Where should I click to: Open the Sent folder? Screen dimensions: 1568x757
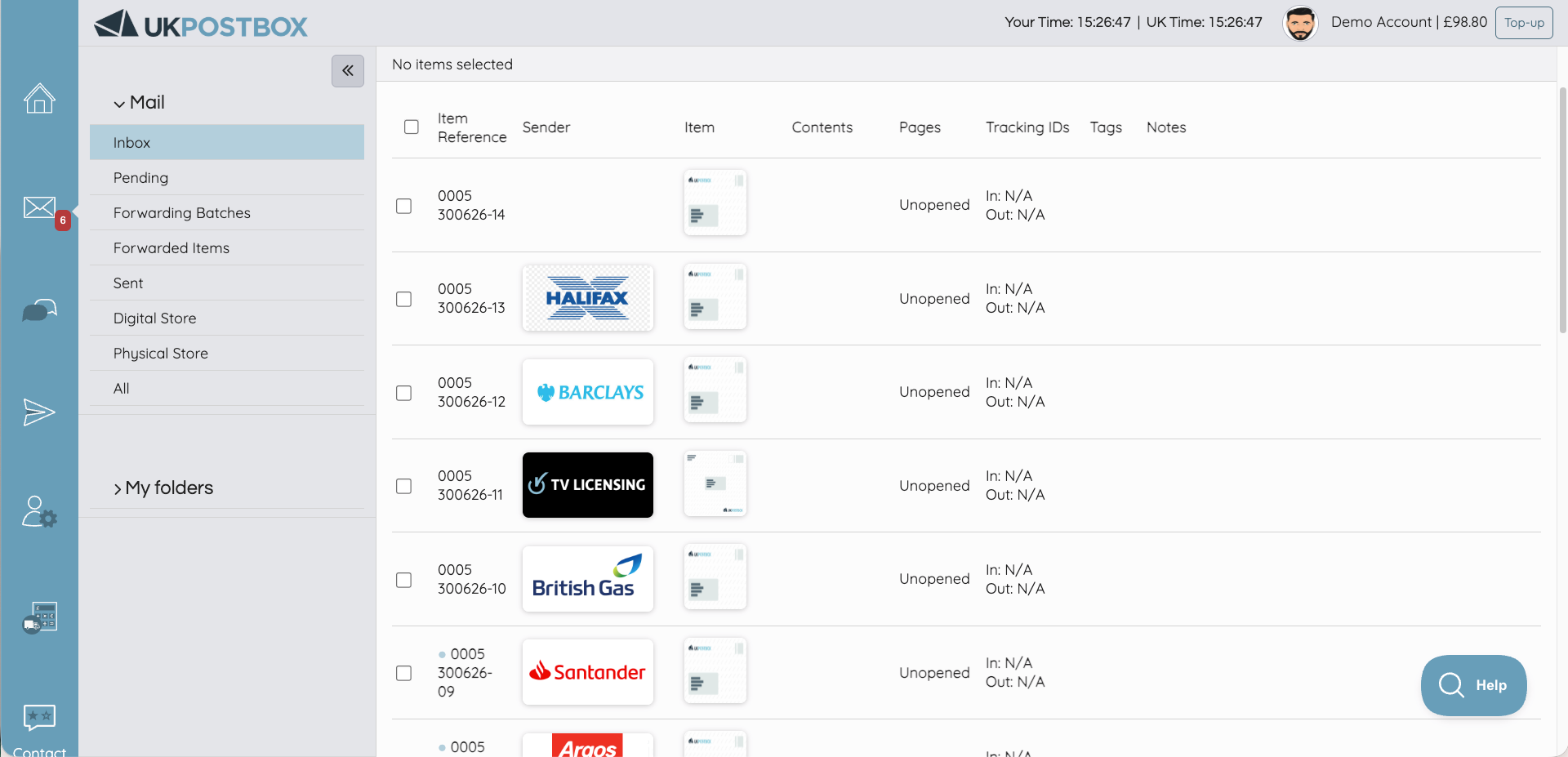point(227,283)
